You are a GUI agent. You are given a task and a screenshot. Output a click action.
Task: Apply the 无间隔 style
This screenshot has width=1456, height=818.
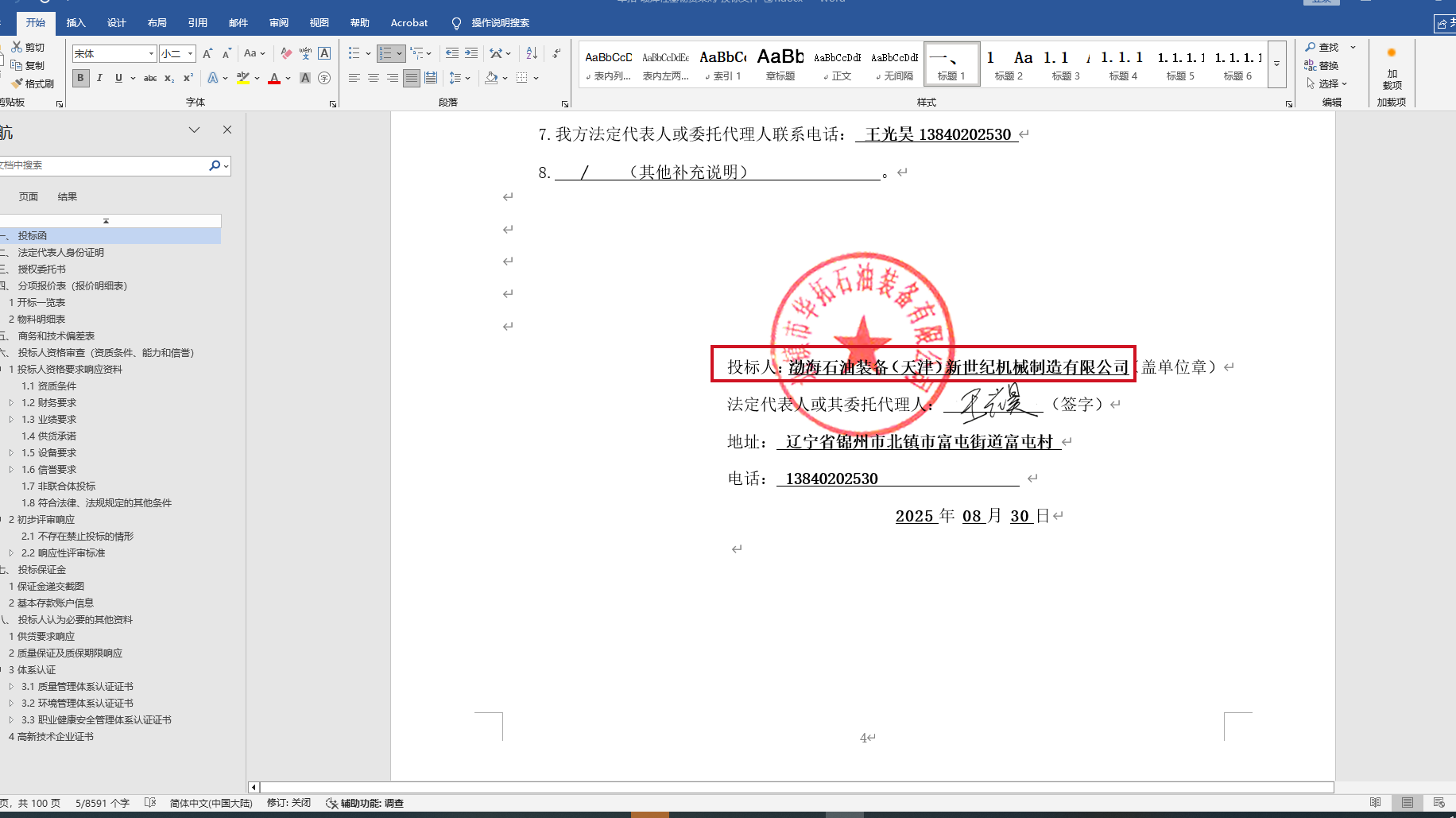895,64
